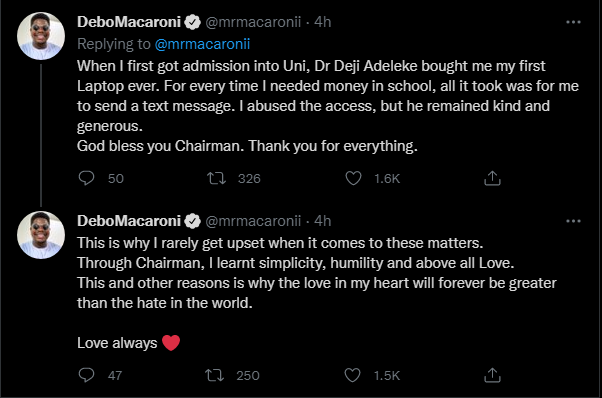The height and width of the screenshot is (398, 602).
Task: Open the more options menu on first tweet
Action: 573,22
